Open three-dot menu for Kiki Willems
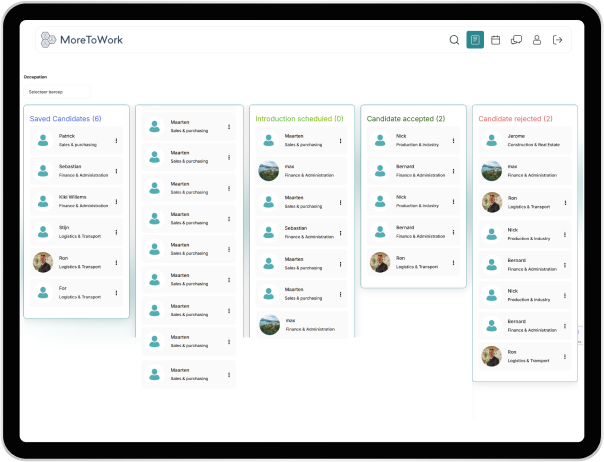 tap(117, 201)
